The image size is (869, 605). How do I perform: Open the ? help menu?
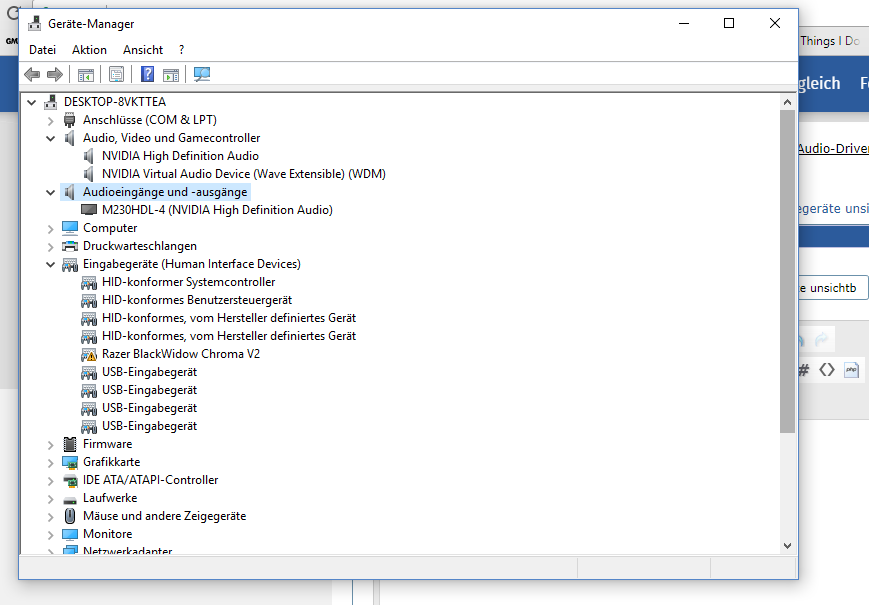coord(181,50)
